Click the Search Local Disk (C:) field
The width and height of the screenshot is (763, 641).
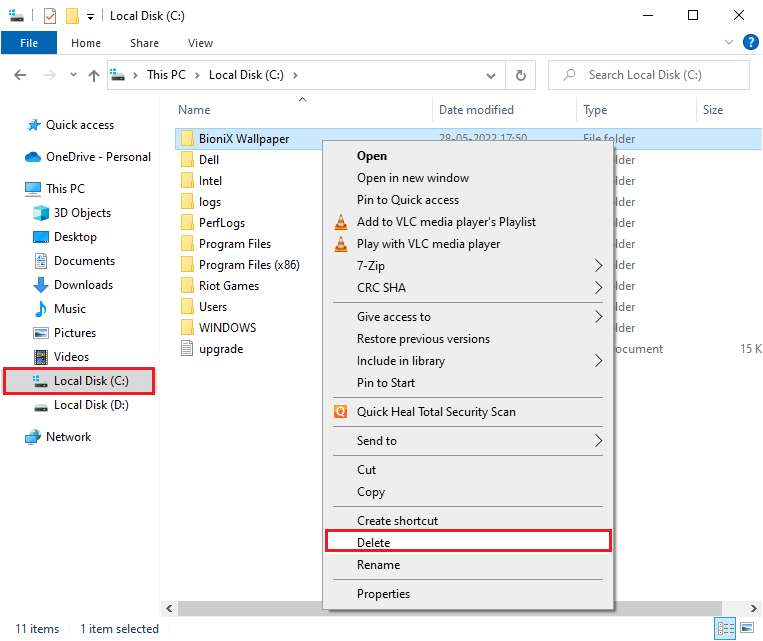660,75
